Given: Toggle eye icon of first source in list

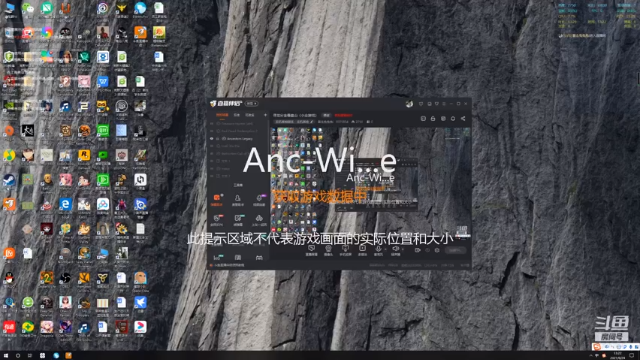Looking at the screenshot, I should click(211, 123).
